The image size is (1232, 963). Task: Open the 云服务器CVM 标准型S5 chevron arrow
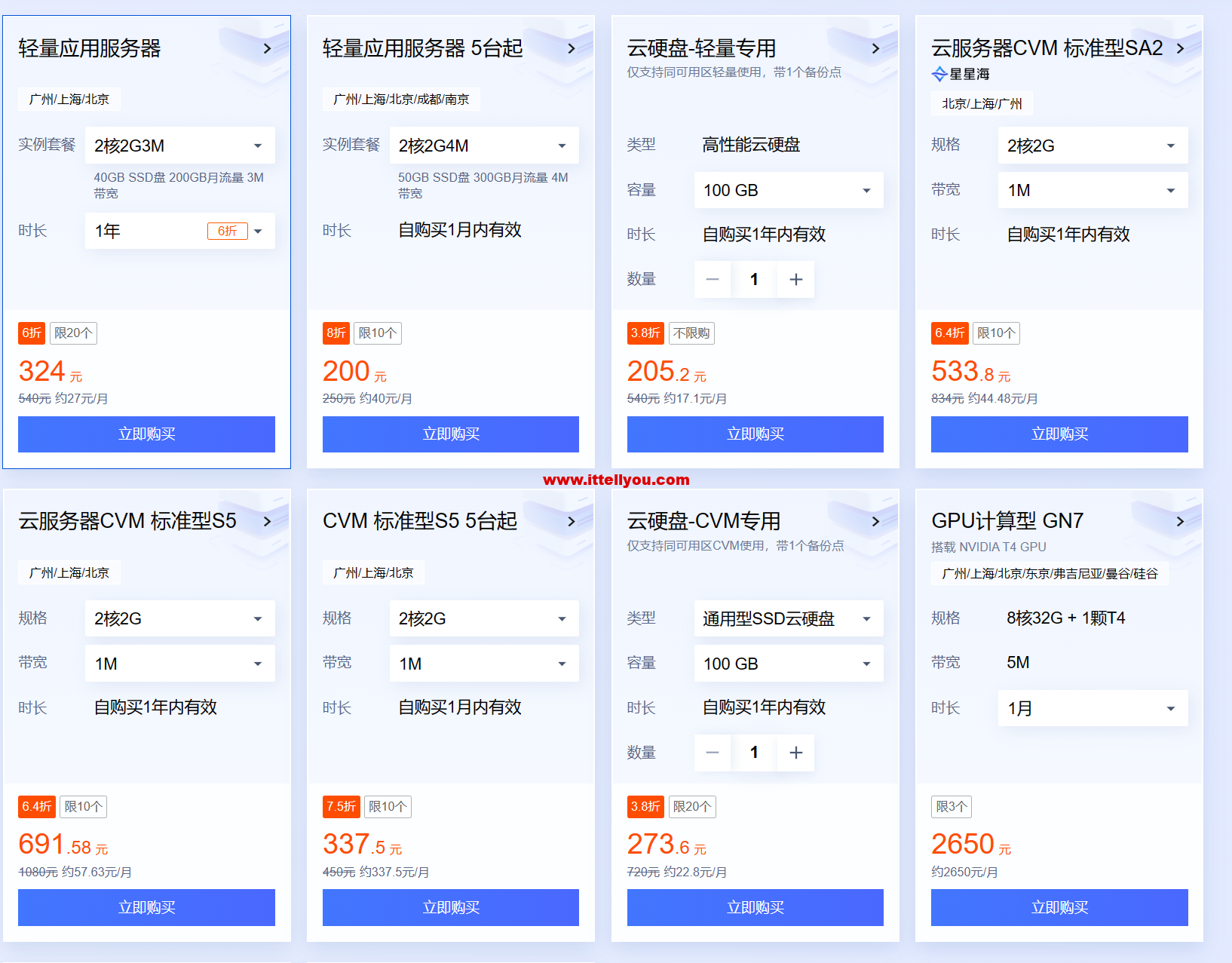[267, 521]
